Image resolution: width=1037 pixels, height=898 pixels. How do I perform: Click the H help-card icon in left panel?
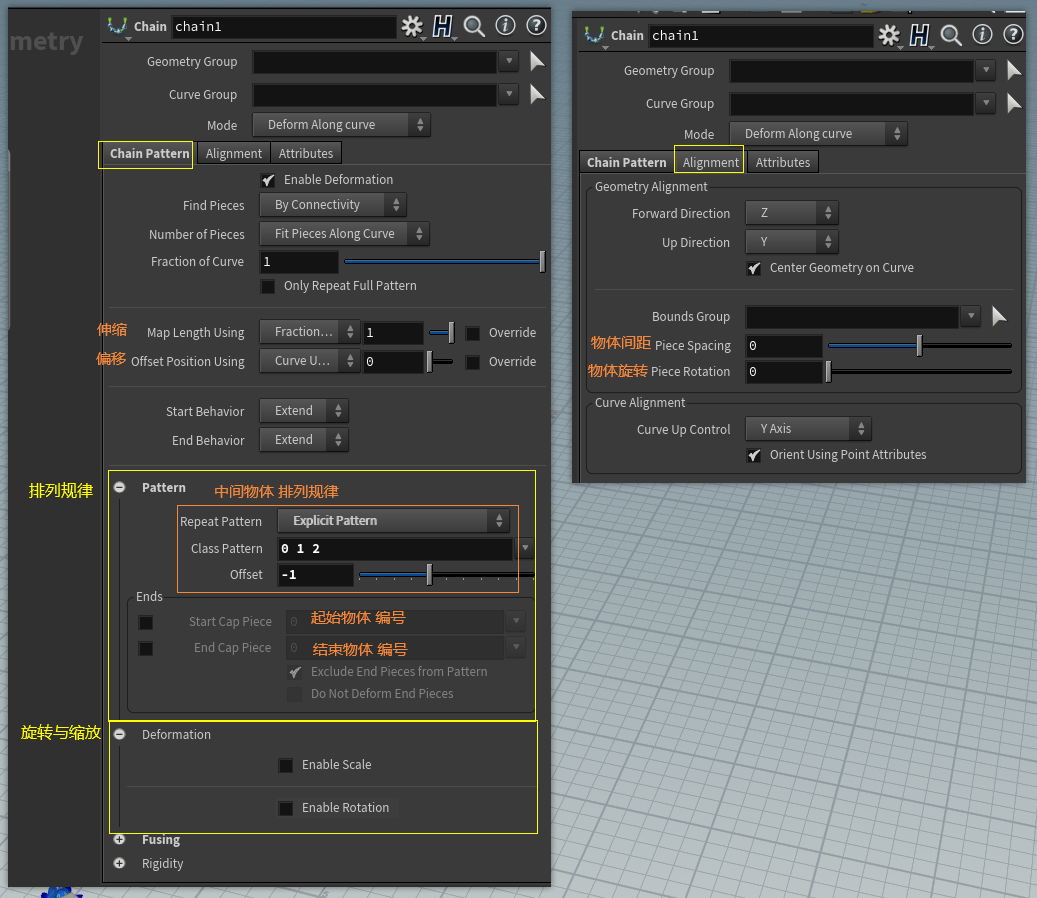[442, 26]
